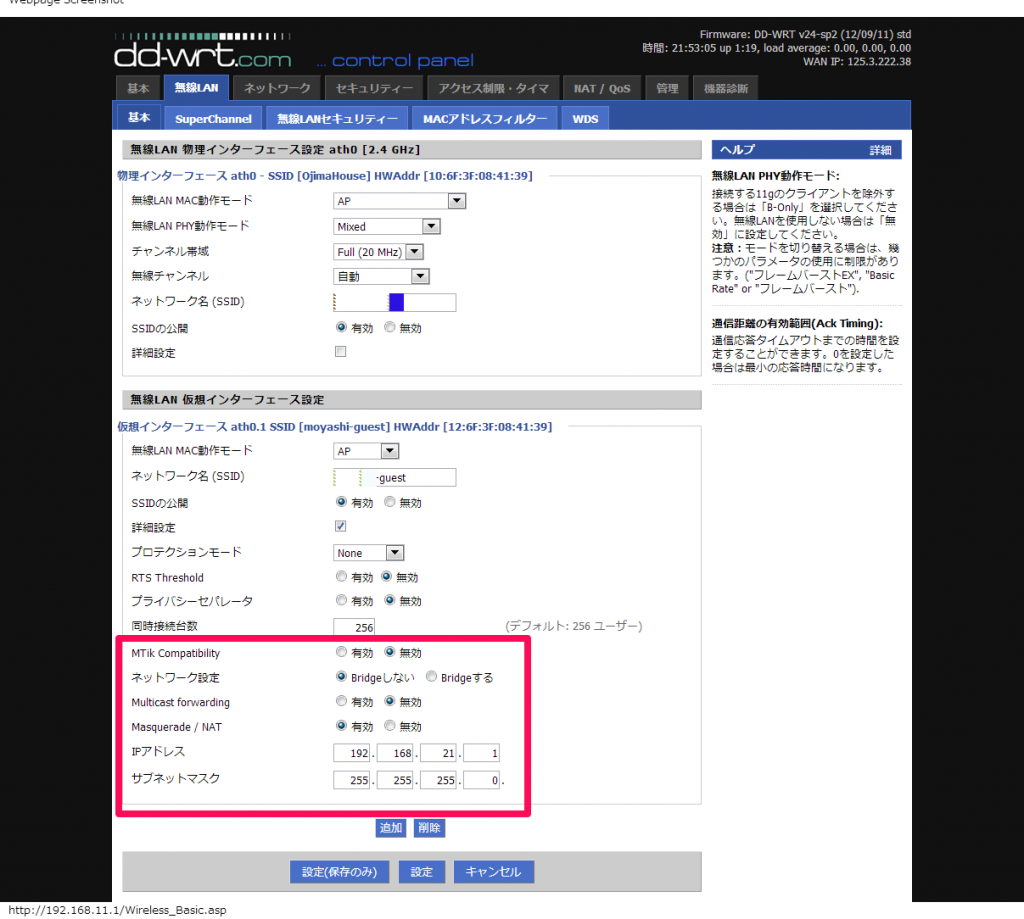Choose the Bridgeする network option

click(x=432, y=677)
